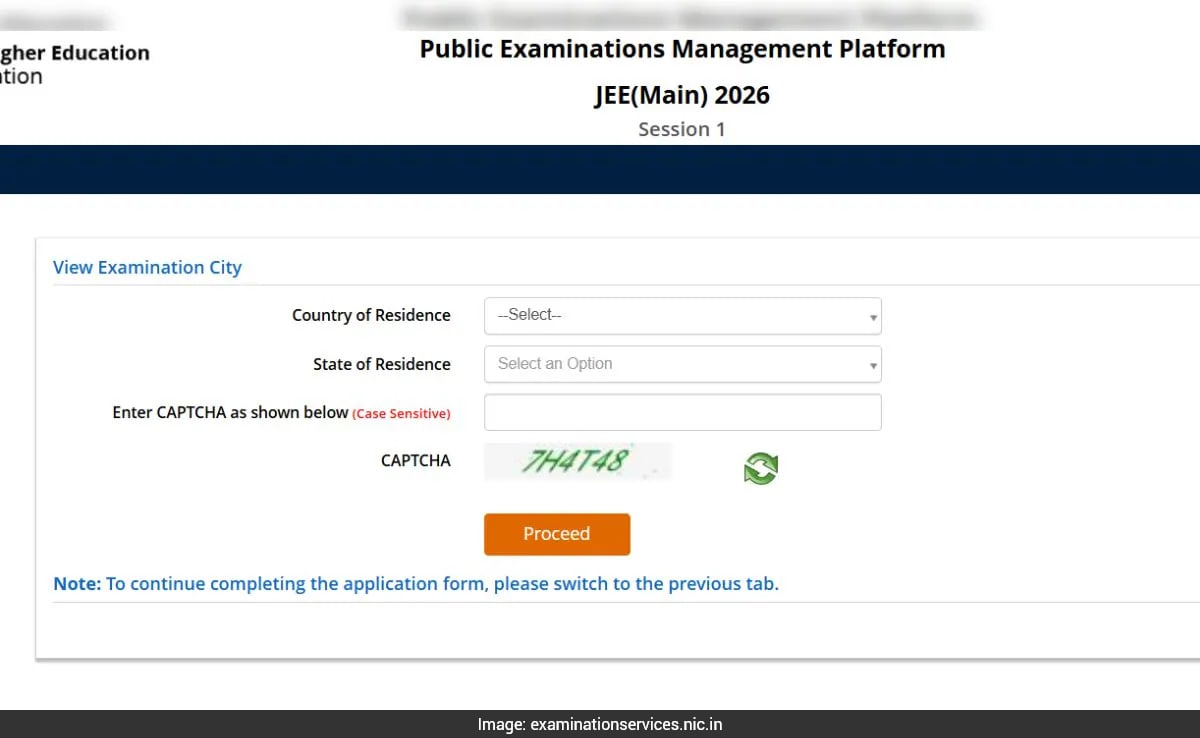
Task: Click inside the CAPTCHA entry field
Action: pyautogui.click(x=682, y=412)
